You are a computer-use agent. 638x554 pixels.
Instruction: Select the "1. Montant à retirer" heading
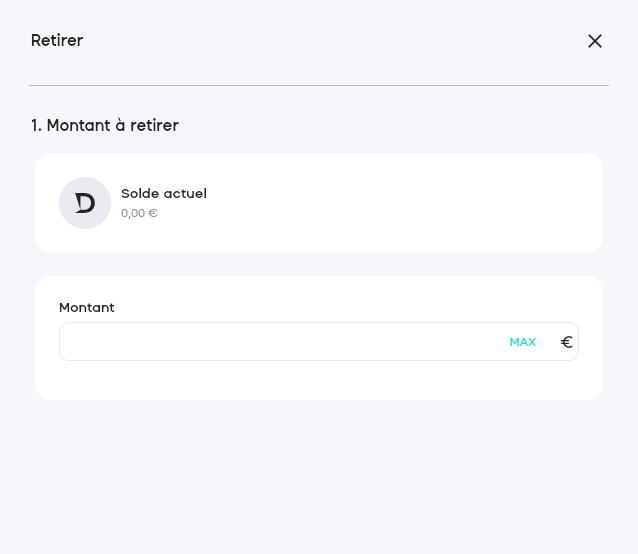(105, 126)
